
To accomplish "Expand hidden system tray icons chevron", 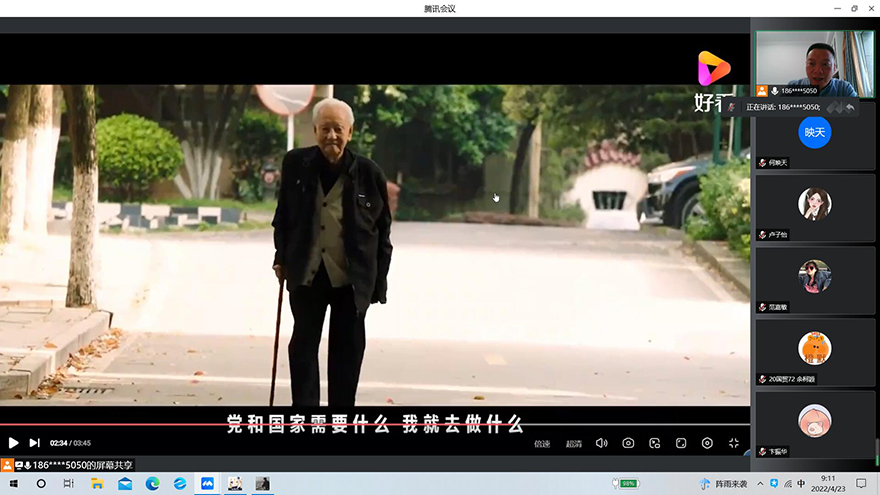I will pos(760,484).
